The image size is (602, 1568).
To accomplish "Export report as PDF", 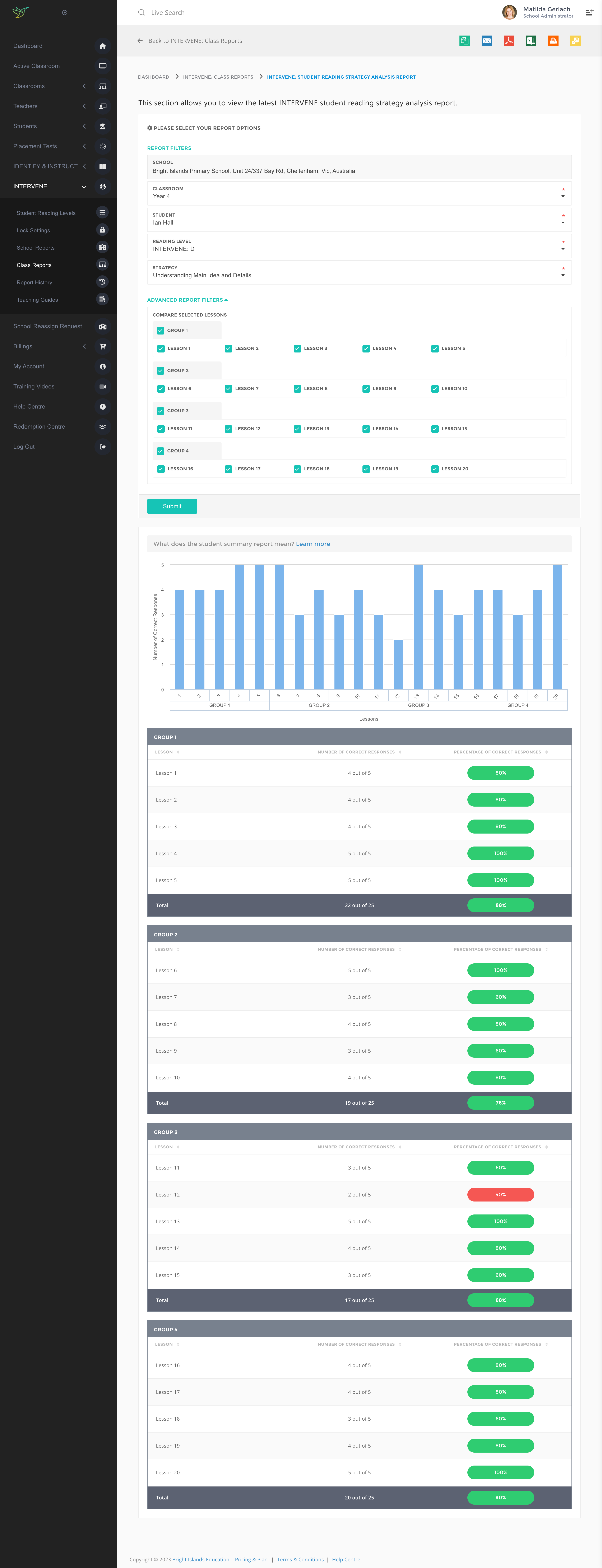I will tap(509, 41).
